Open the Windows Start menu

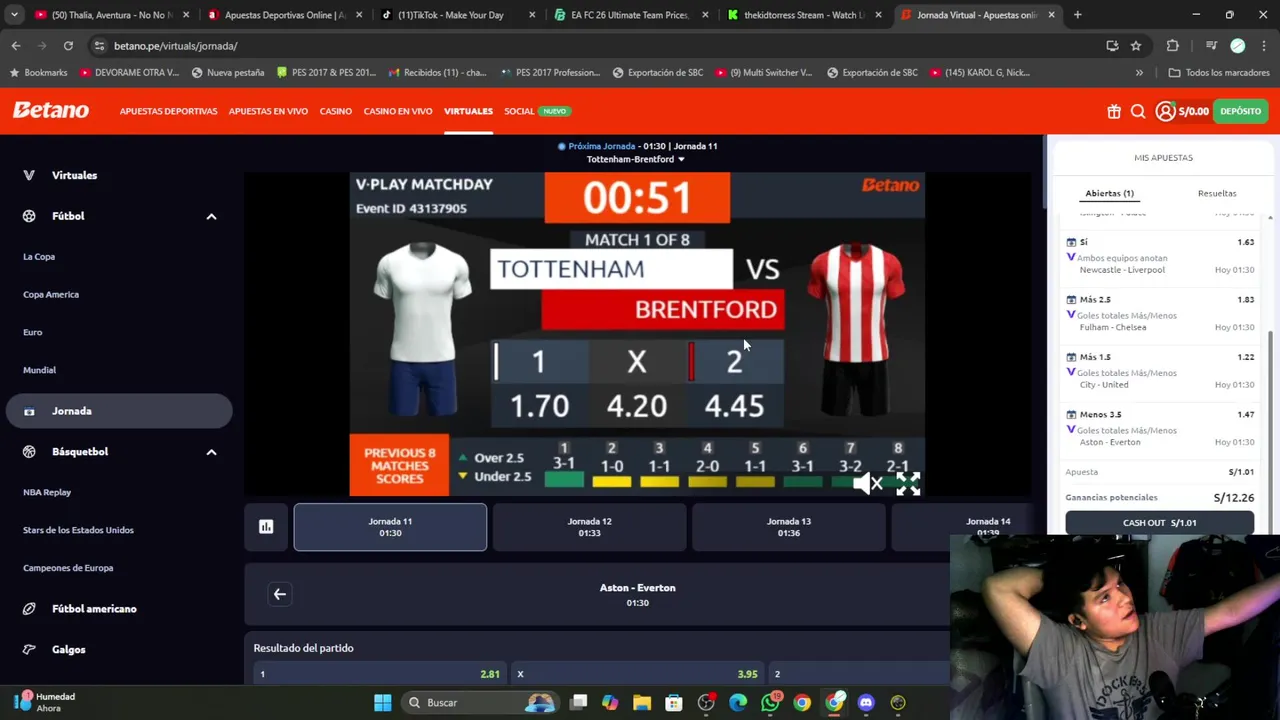[x=383, y=703]
